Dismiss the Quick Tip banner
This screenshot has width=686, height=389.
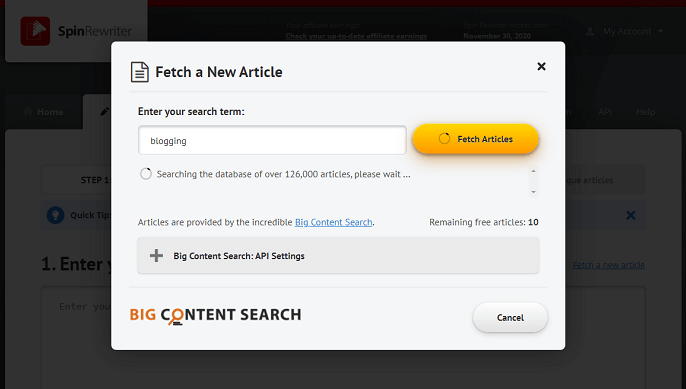pyautogui.click(x=630, y=215)
